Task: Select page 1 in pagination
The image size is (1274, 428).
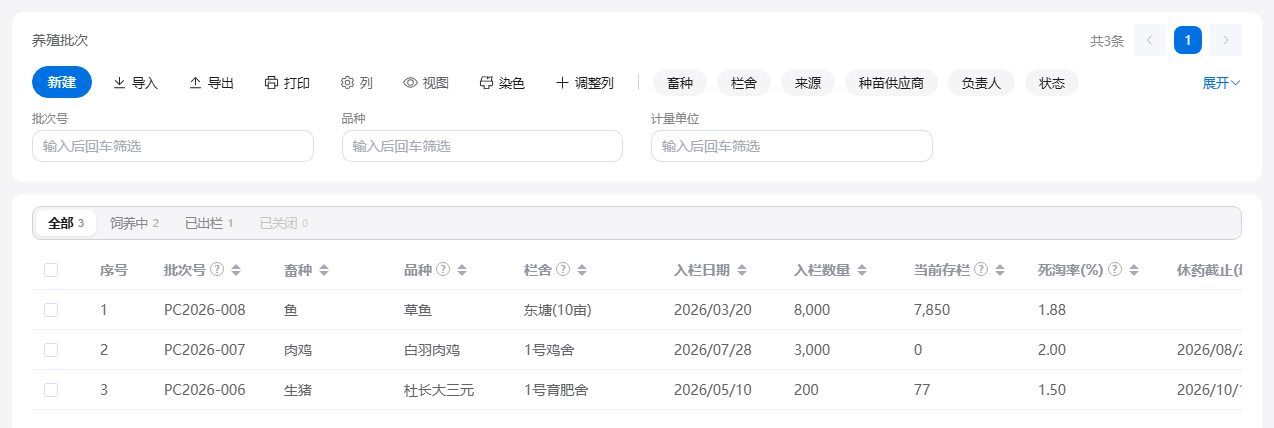Action: pyautogui.click(x=1188, y=40)
